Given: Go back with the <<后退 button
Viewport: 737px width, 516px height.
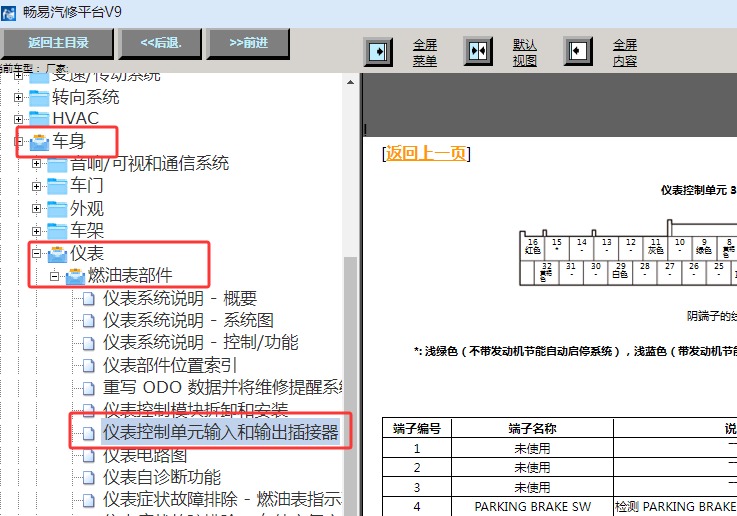Looking at the screenshot, I should (x=161, y=43).
